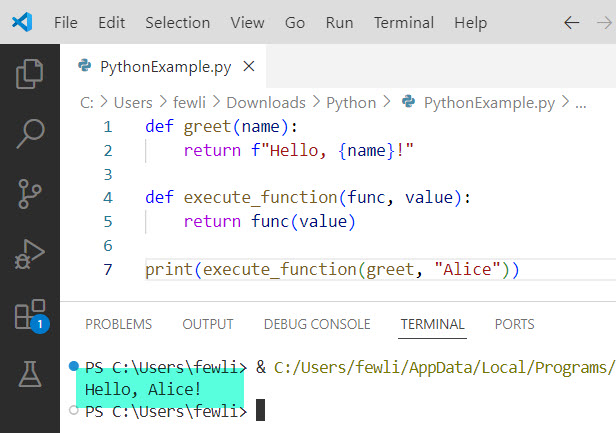The height and width of the screenshot is (433, 616).
Task: Click the "Alice" string on line 7
Action: click(x=467, y=270)
